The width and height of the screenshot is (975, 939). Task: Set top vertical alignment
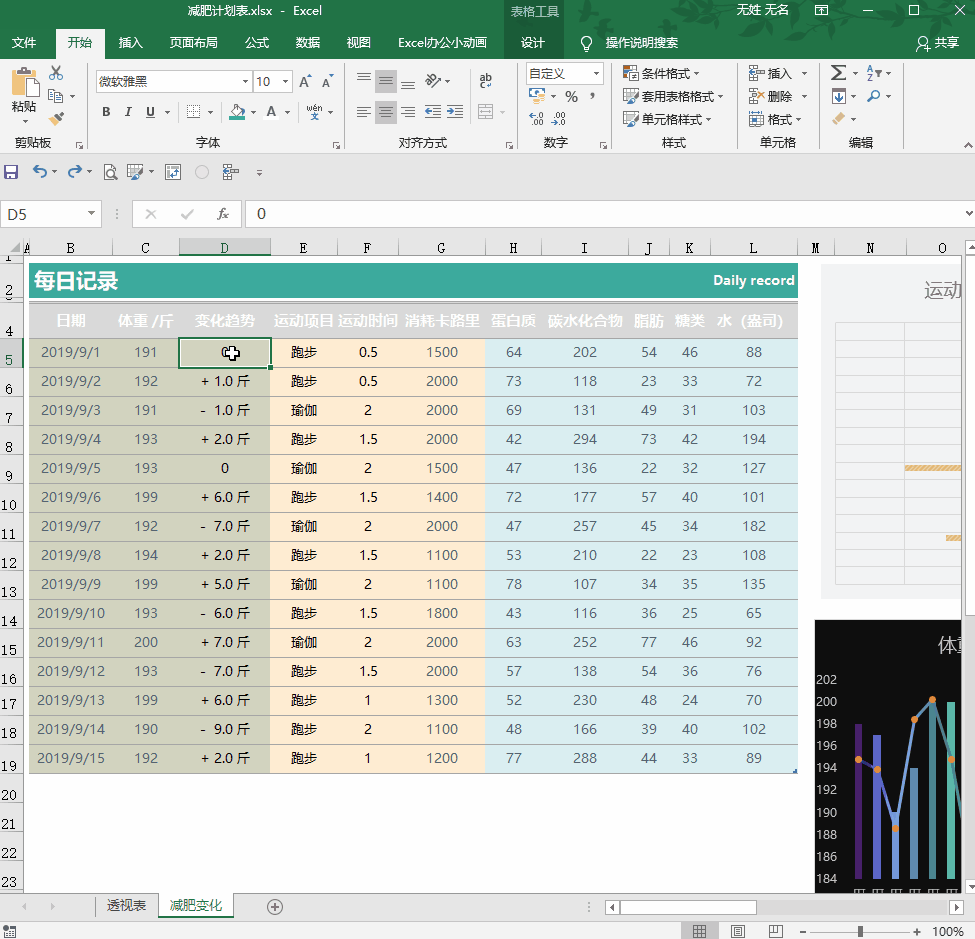tap(364, 80)
